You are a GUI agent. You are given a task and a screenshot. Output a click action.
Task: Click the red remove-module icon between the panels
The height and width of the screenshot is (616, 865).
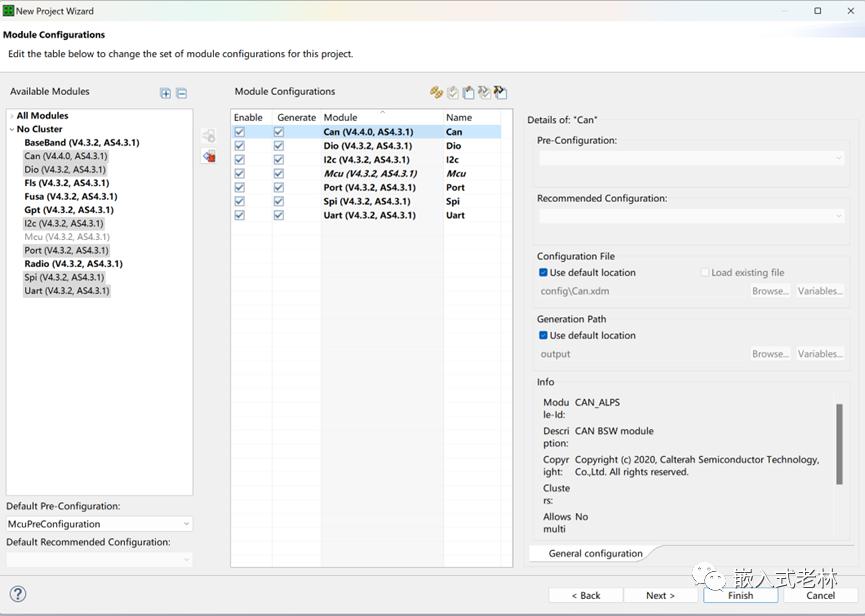pos(209,157)
